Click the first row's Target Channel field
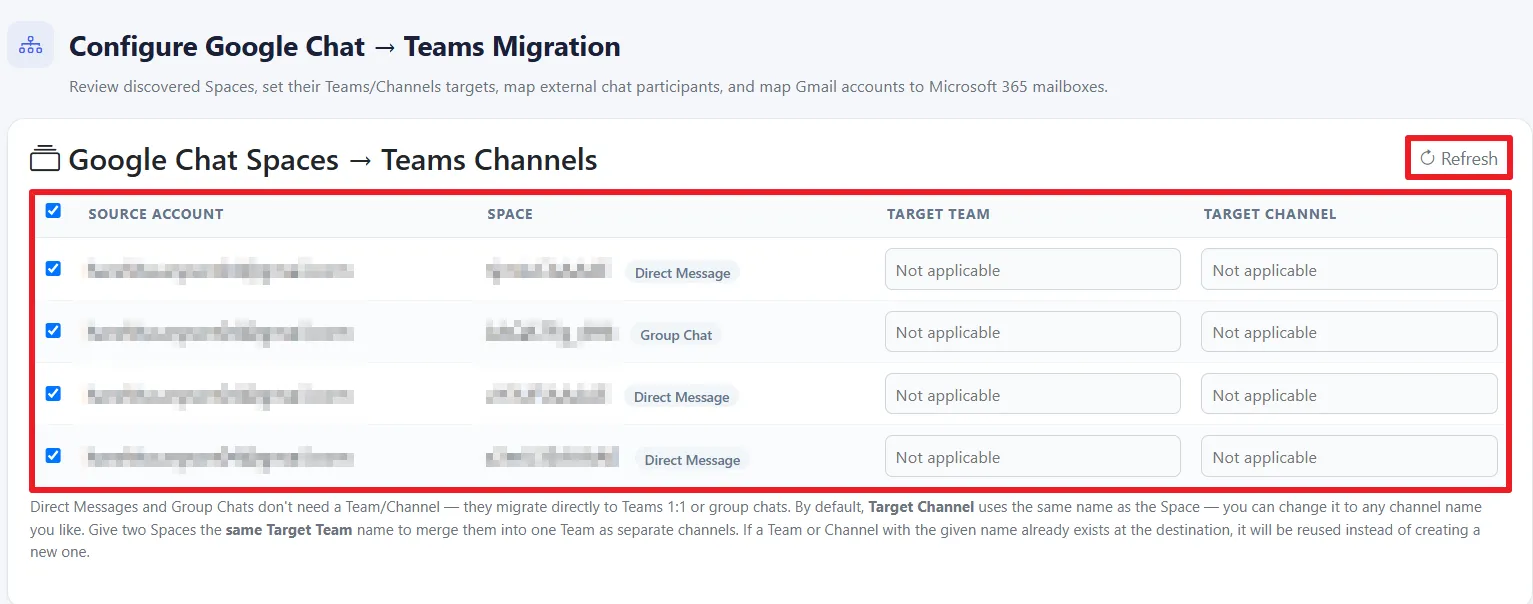This screenshot has width=1533, height=604. pyautogui.click(x=1349, y=270)
